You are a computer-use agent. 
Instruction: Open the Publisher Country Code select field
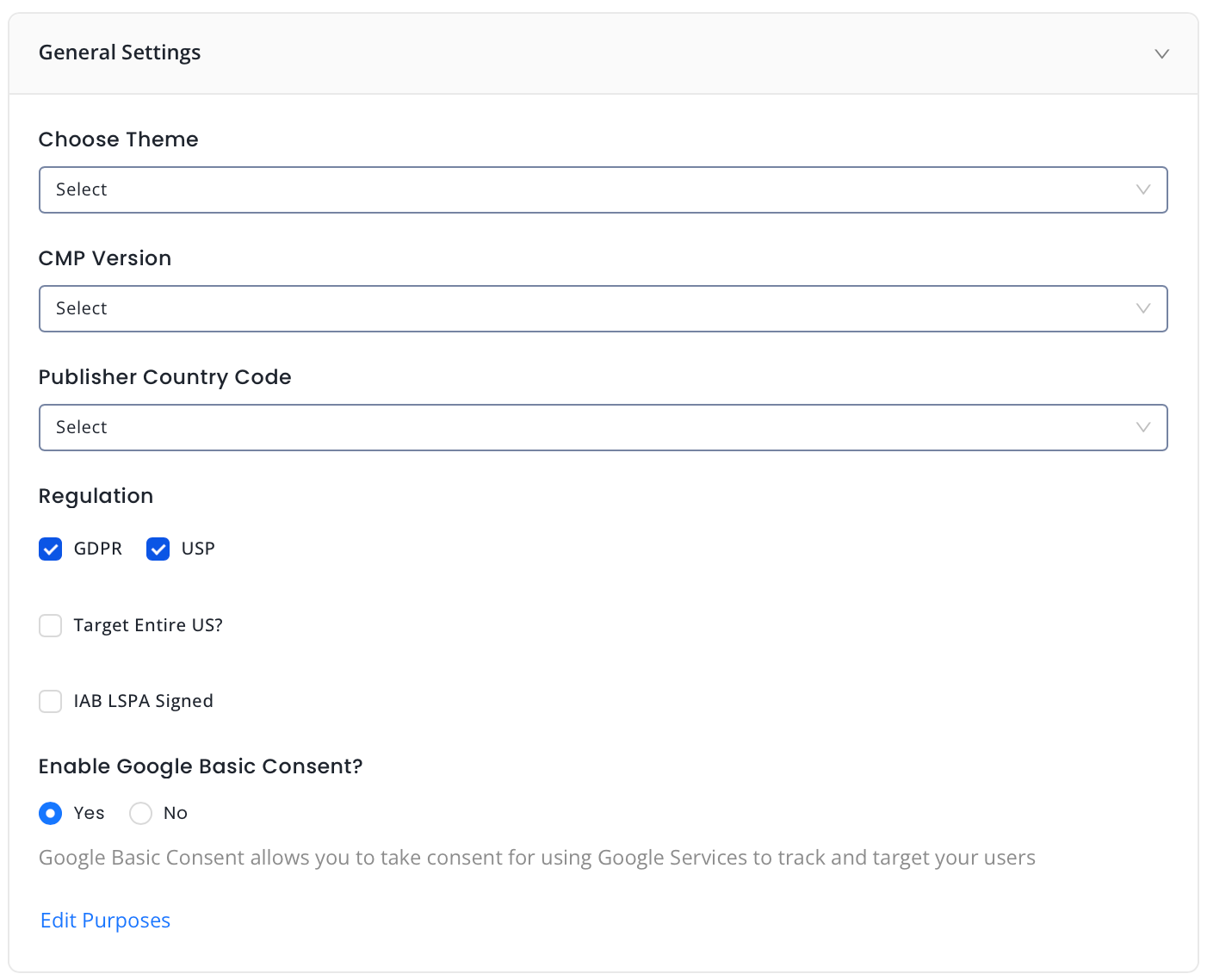pyautogui.click(x=585, y=427)
